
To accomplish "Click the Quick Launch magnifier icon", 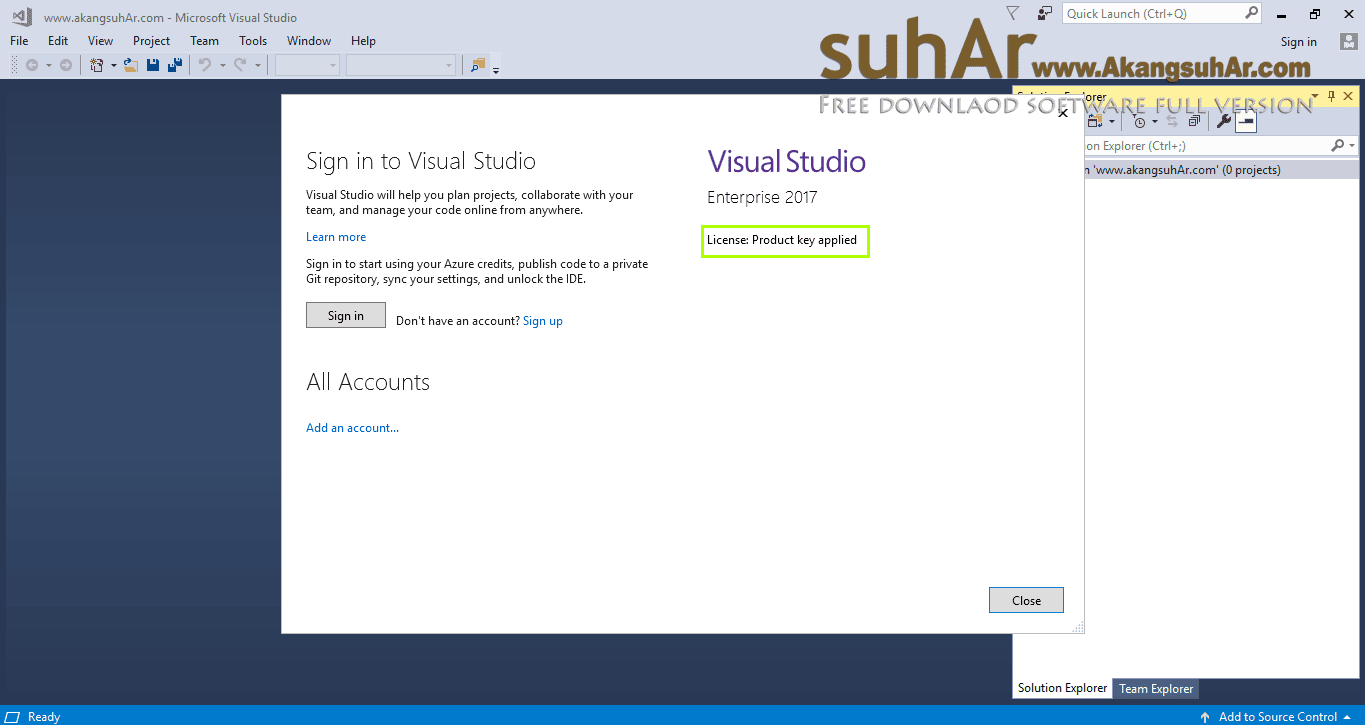I will tap(1252, 13).
